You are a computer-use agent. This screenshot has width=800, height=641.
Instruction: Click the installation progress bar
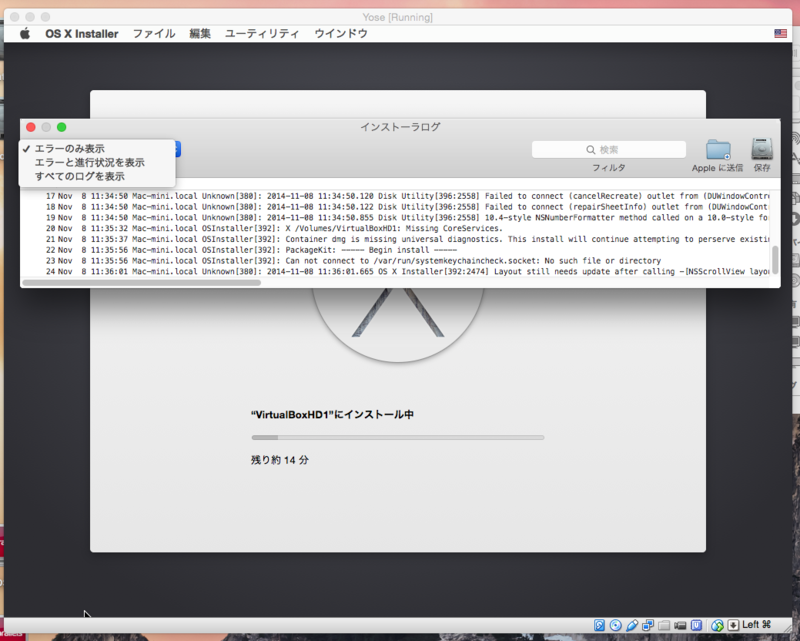[398, 437]
